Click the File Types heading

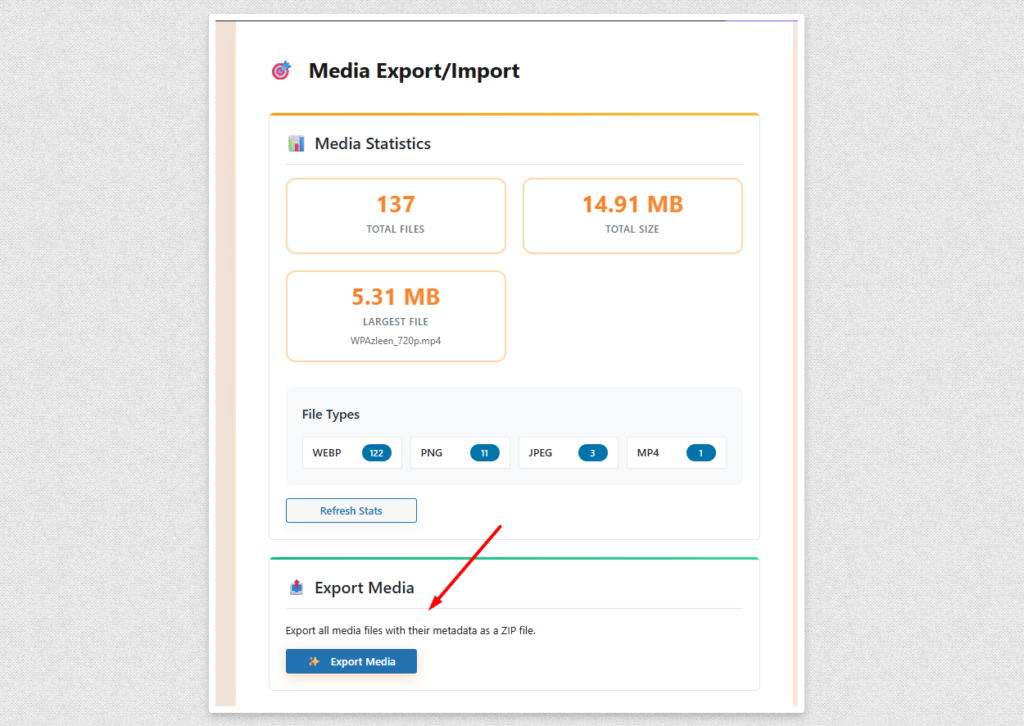(330, 414)
